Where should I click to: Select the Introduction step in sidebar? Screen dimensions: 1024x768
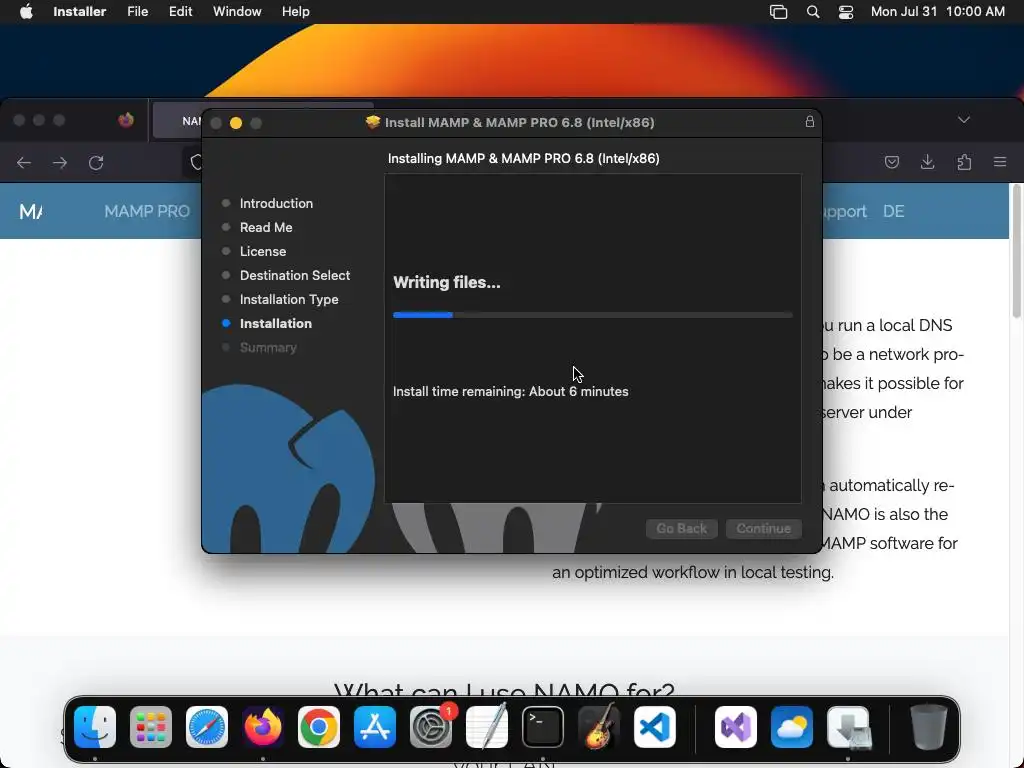276,204
